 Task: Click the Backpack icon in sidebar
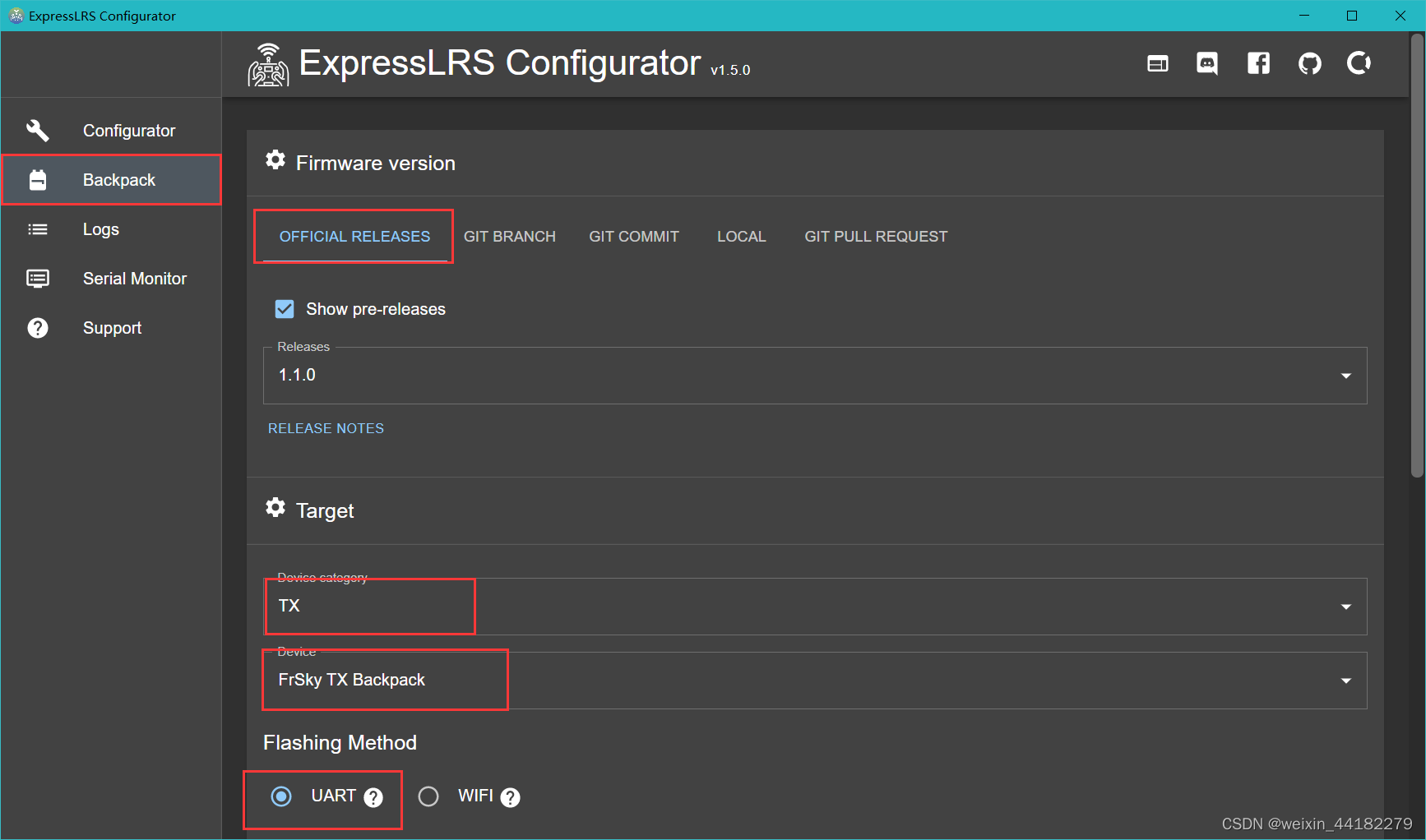(38, 180)
